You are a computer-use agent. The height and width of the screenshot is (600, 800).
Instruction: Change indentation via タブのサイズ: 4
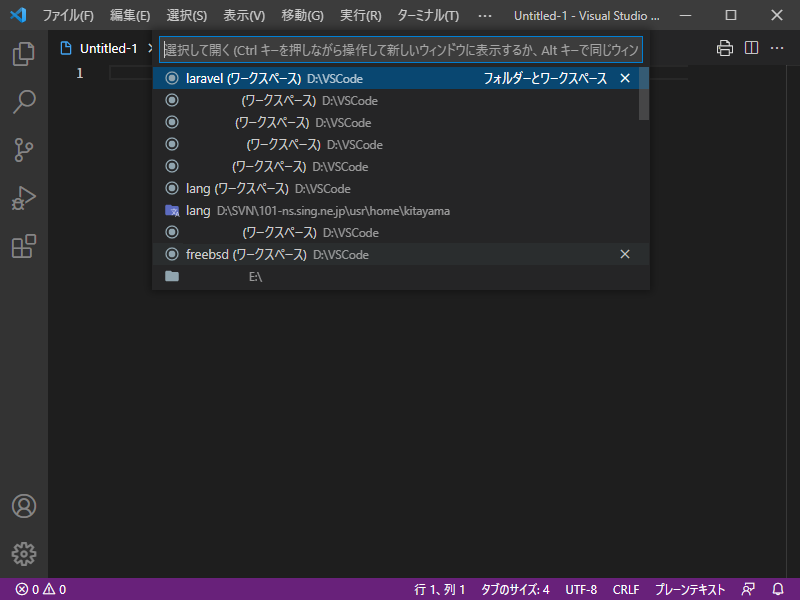pos(515,589)
